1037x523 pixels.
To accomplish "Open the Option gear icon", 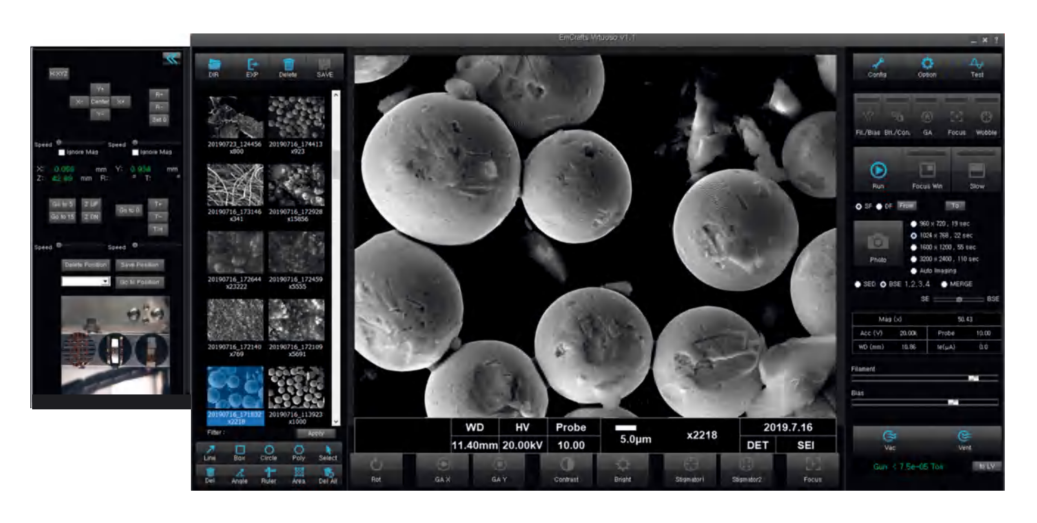I will pyautogui.click(x=927, y=67).
